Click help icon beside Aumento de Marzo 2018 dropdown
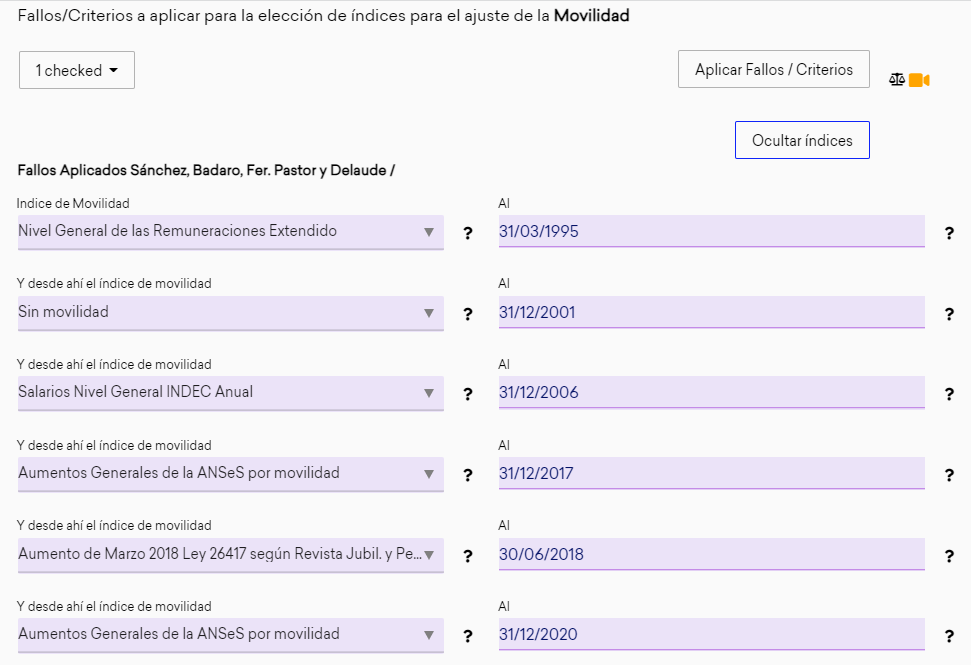This screenshot has height=665, width=971. 468,556
